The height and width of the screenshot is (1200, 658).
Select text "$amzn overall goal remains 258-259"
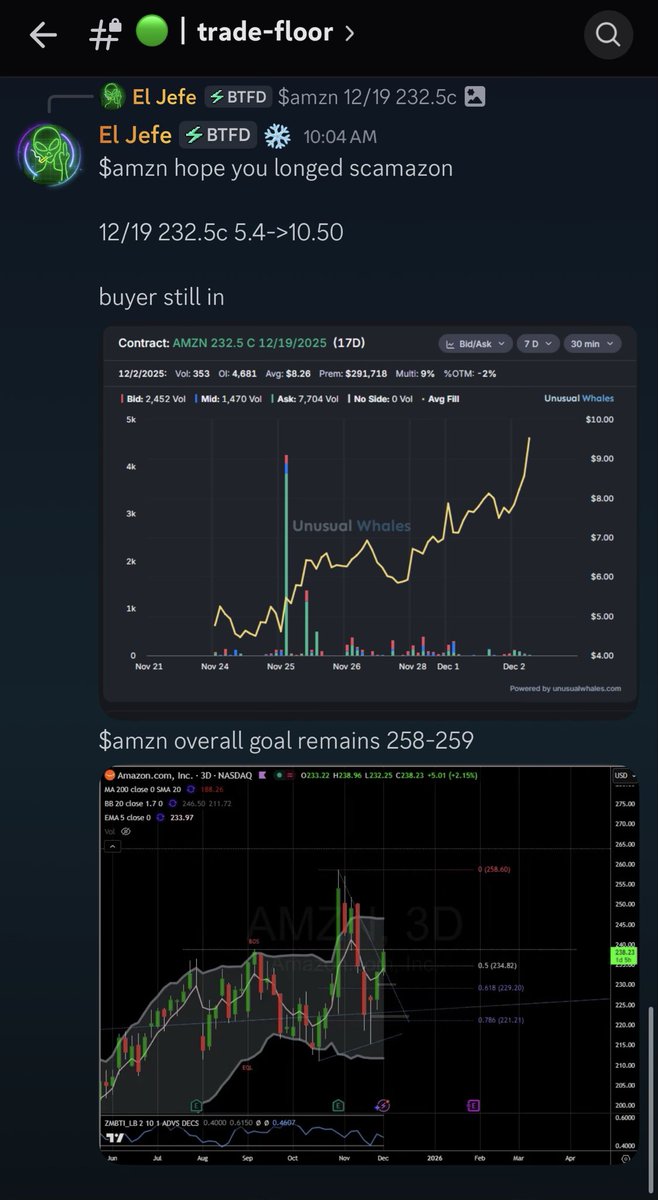click(x=286, y=741)
